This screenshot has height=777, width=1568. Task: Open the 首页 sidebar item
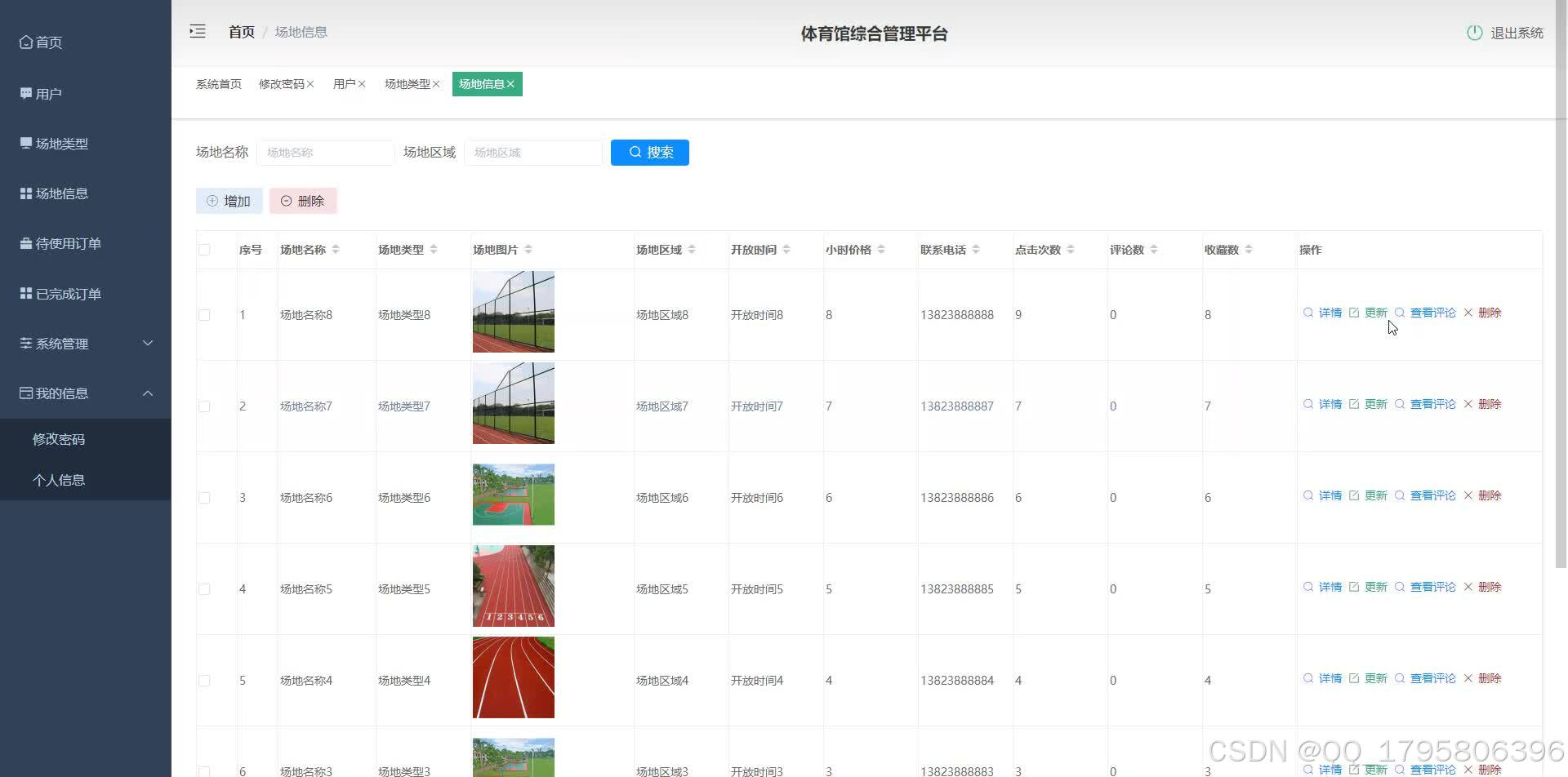click(86, 42)
